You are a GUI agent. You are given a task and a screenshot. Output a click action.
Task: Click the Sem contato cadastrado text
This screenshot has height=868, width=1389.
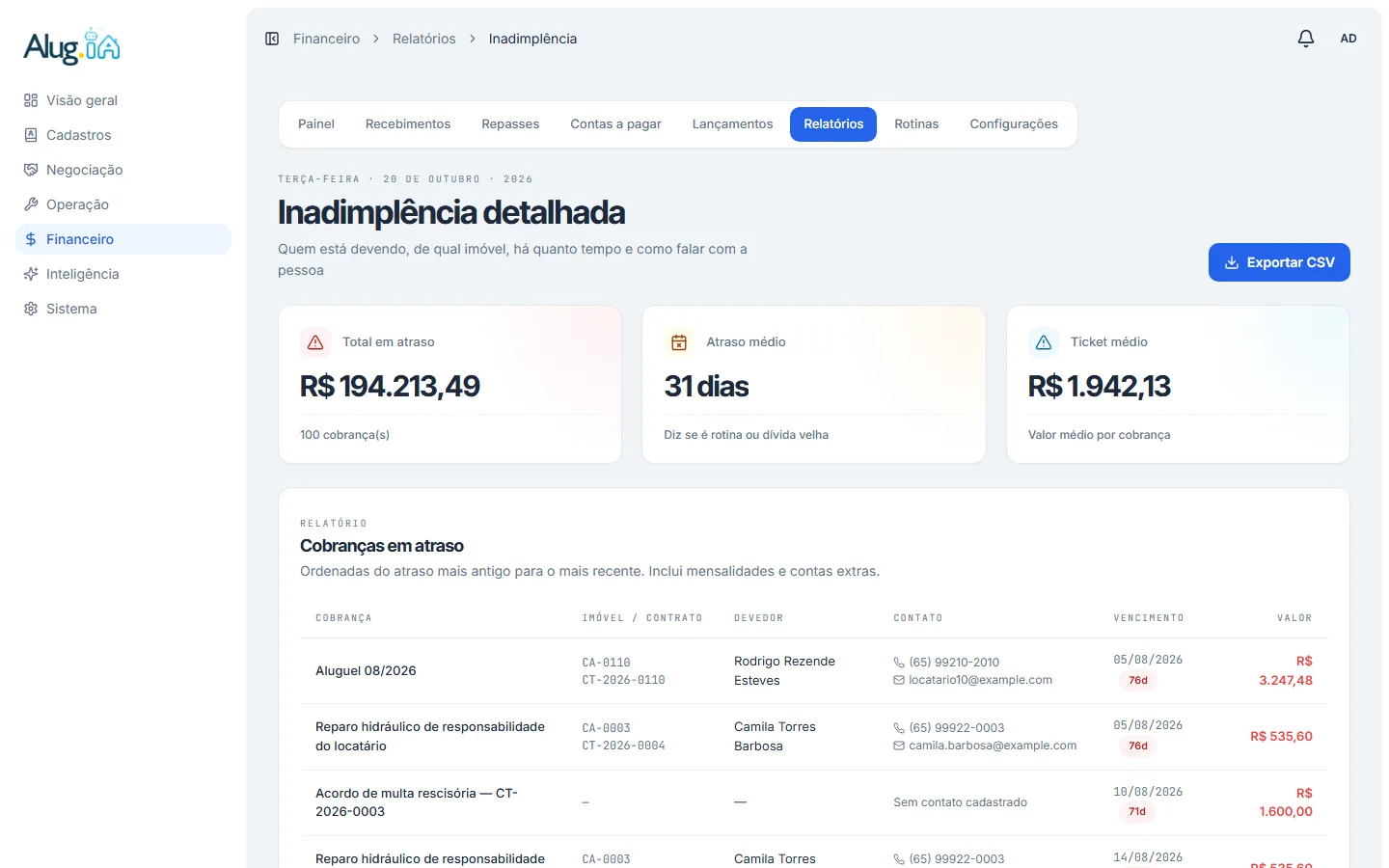click(960, 802)
